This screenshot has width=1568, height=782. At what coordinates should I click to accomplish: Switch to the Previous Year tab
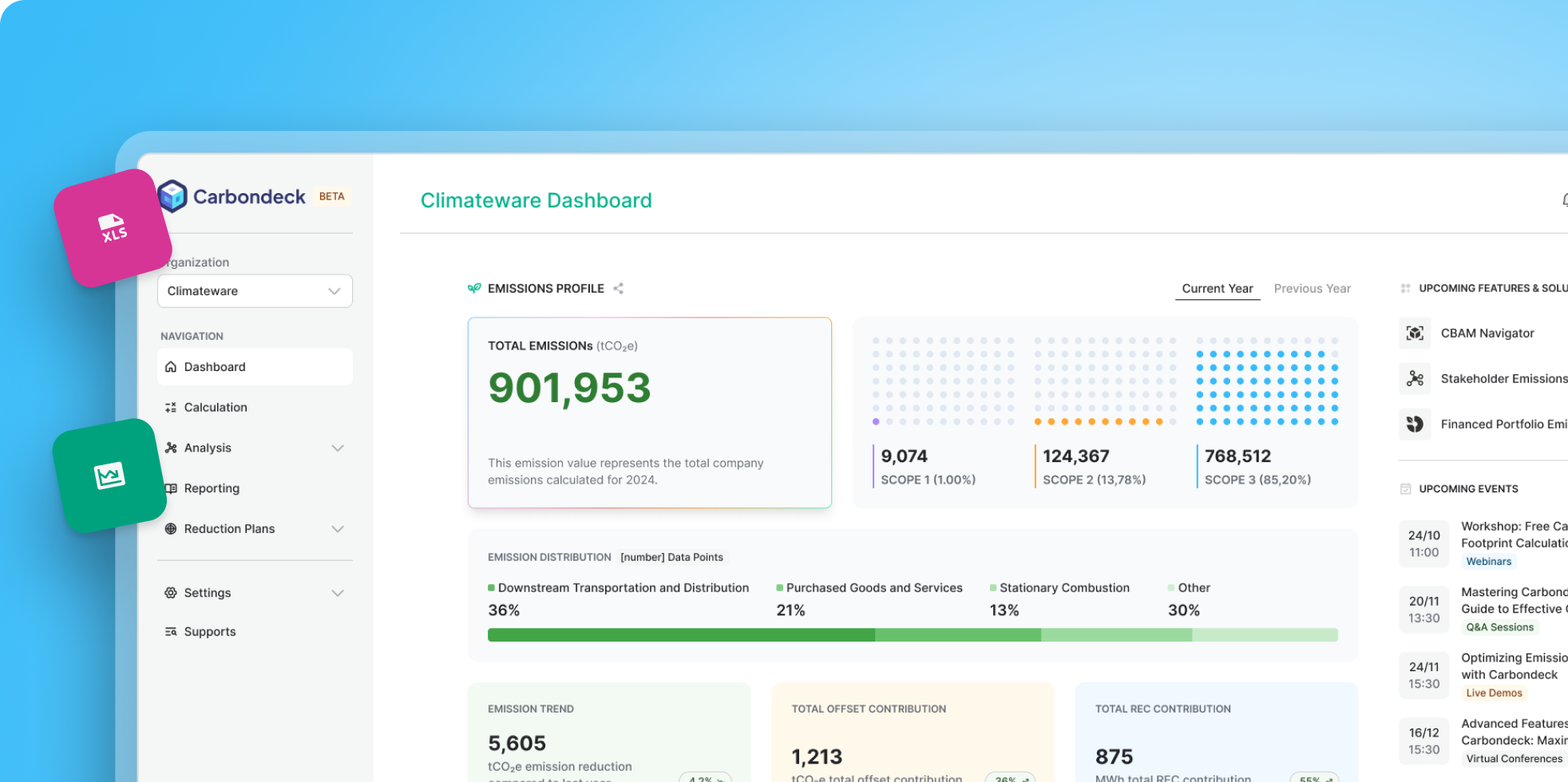pos(1312,288)
